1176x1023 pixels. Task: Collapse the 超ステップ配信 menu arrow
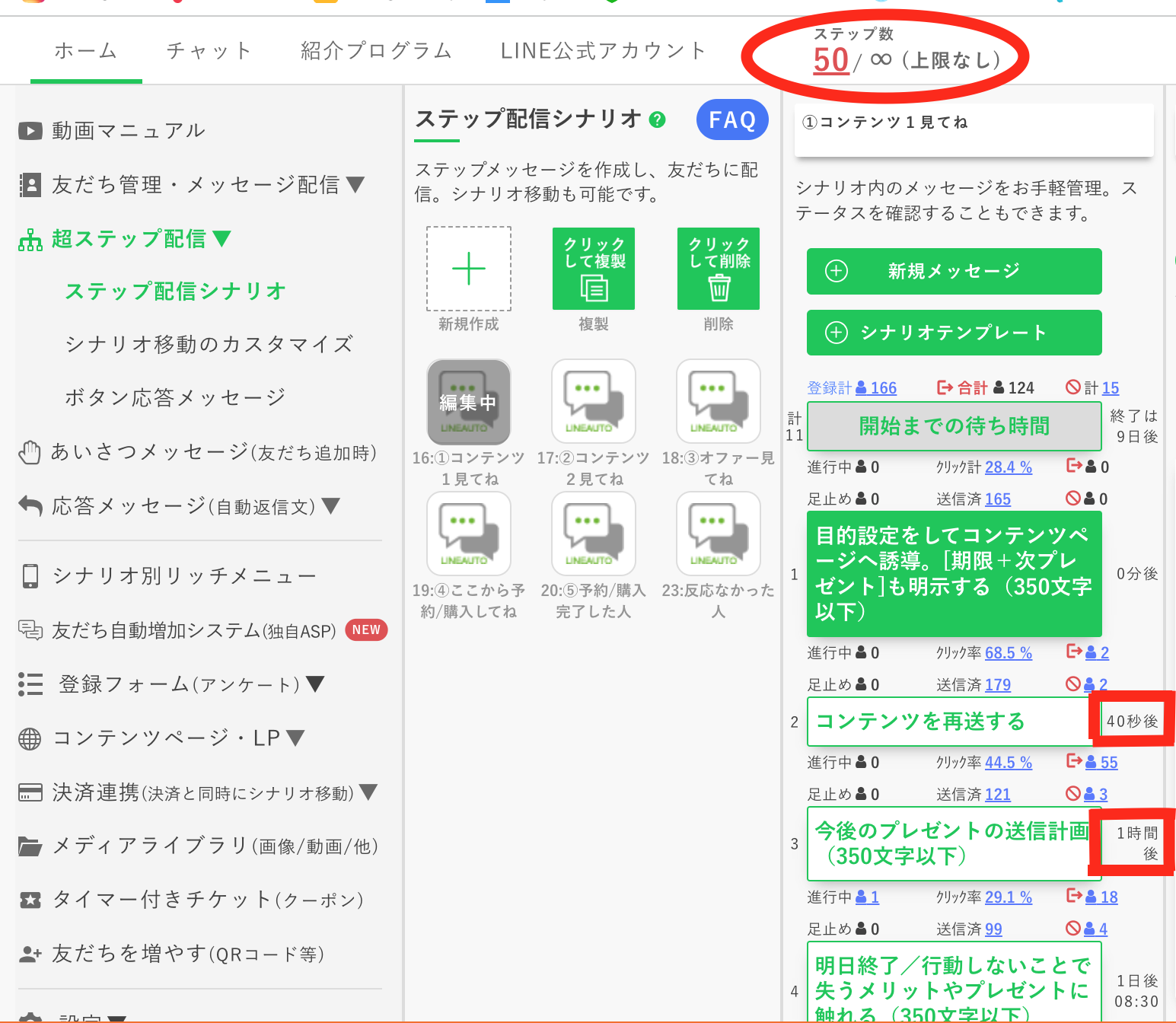point(221,238)
